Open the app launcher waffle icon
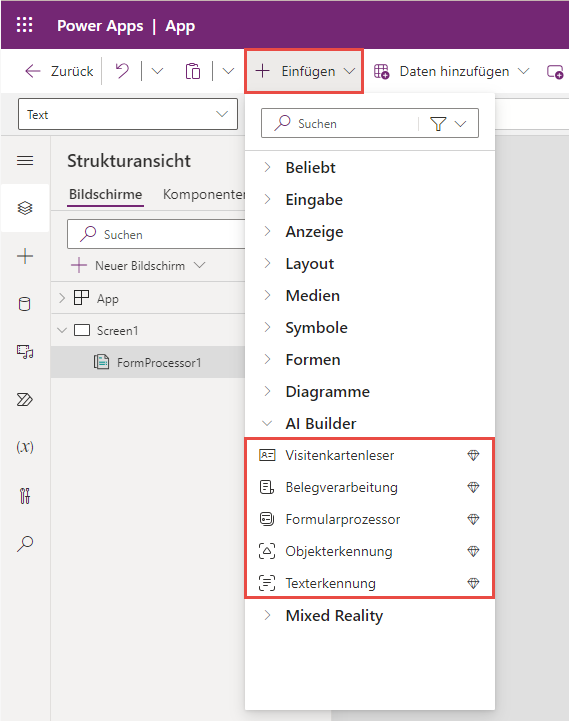Image resolution: width=569 pixels, height=721 pixels. click(x=24, y=25)
